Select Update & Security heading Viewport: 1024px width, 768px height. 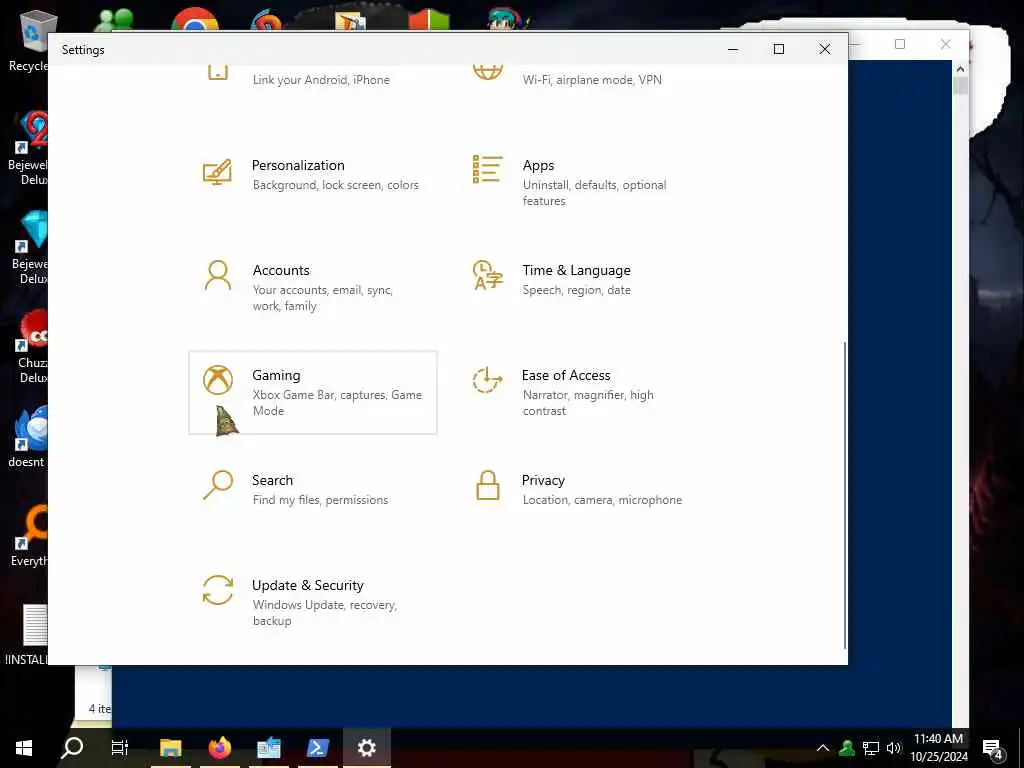tap(308, 585)
